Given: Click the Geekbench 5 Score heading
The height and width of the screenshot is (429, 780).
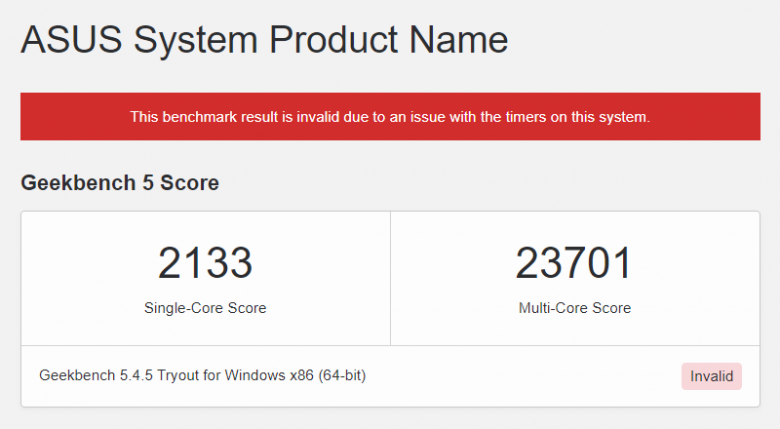Looking at the screenshot, I should point(120,183).
